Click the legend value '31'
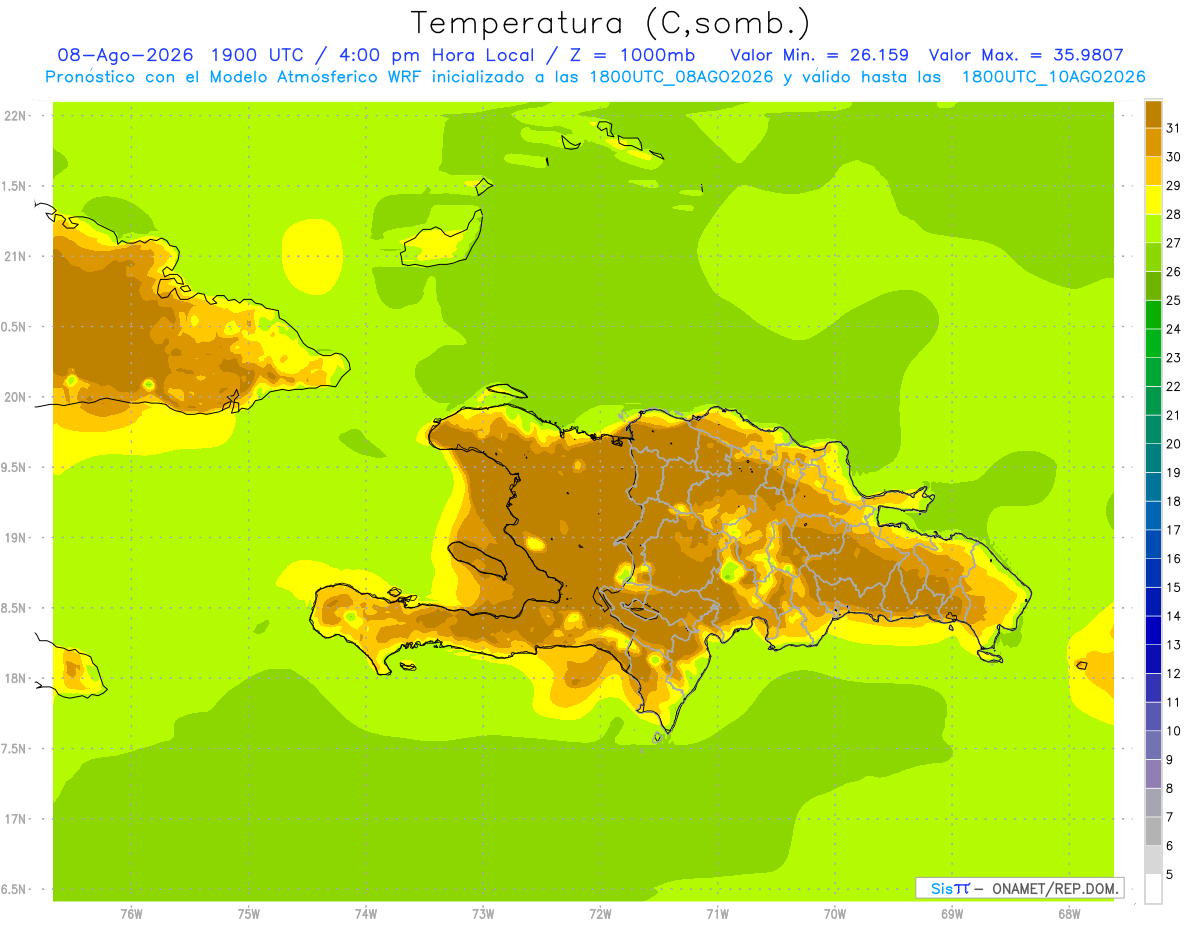Image resolution: width=1200 pixels, height=927 pixels. [1174, 128]
